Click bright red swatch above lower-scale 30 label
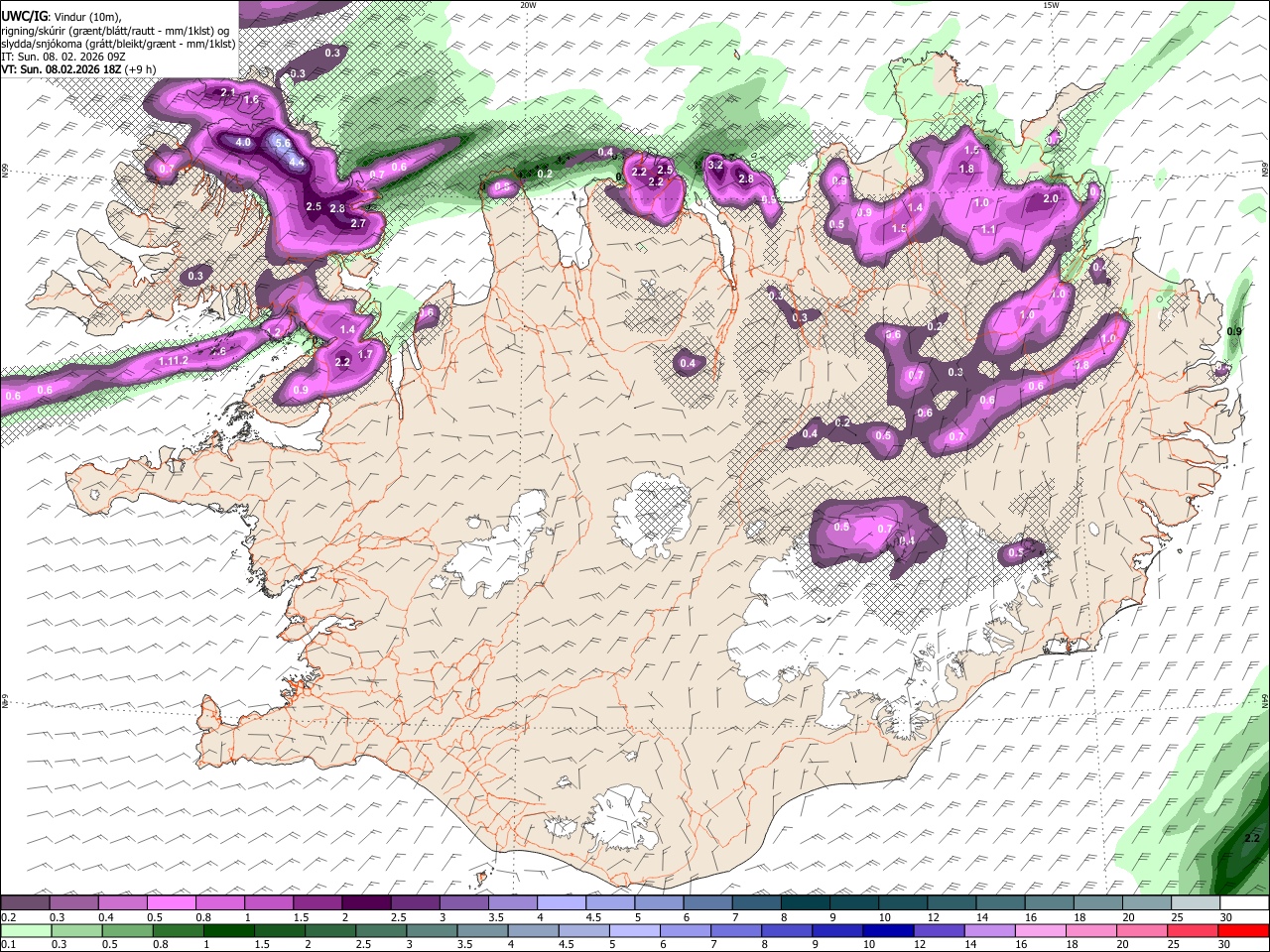Image resolution: width=1270 pixels, height=952 pixels. [x=1244, y=930]
